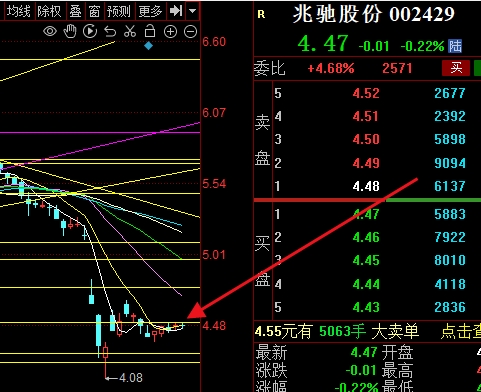This screenshot has height=392, width=481.
Task: Click the circular play icon
Action: (90, 31)
